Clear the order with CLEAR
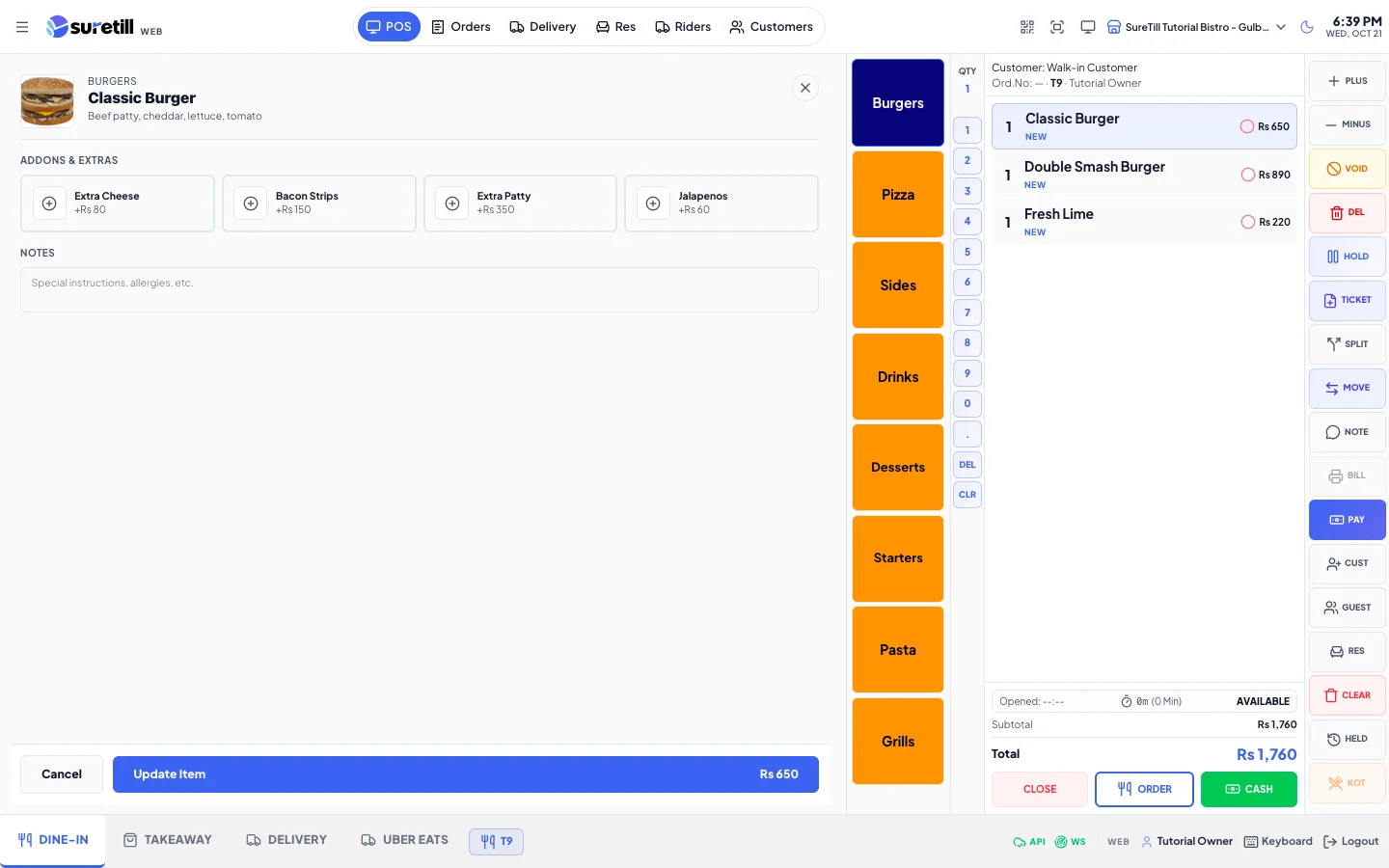The image size is (1389, 868). coord(1348,695)
